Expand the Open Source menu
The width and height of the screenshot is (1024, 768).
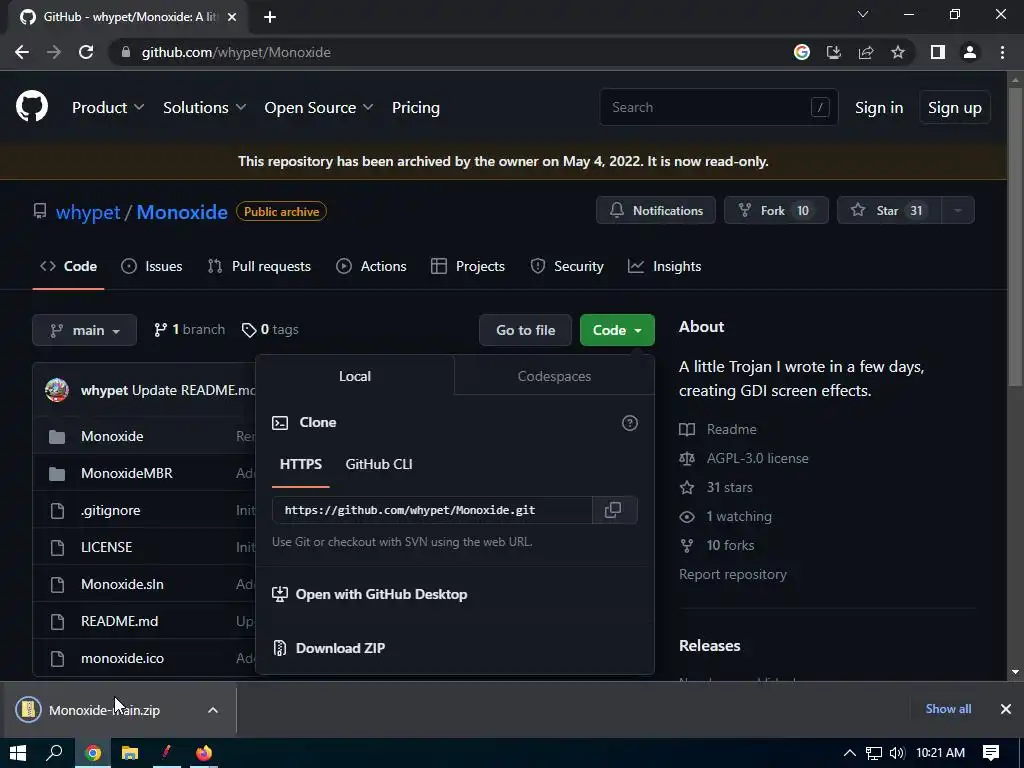(319, 107)
